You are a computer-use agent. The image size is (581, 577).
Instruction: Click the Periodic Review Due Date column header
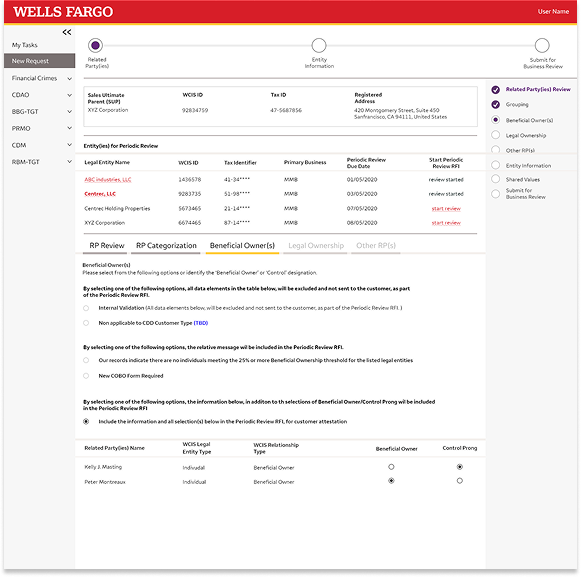366,163
